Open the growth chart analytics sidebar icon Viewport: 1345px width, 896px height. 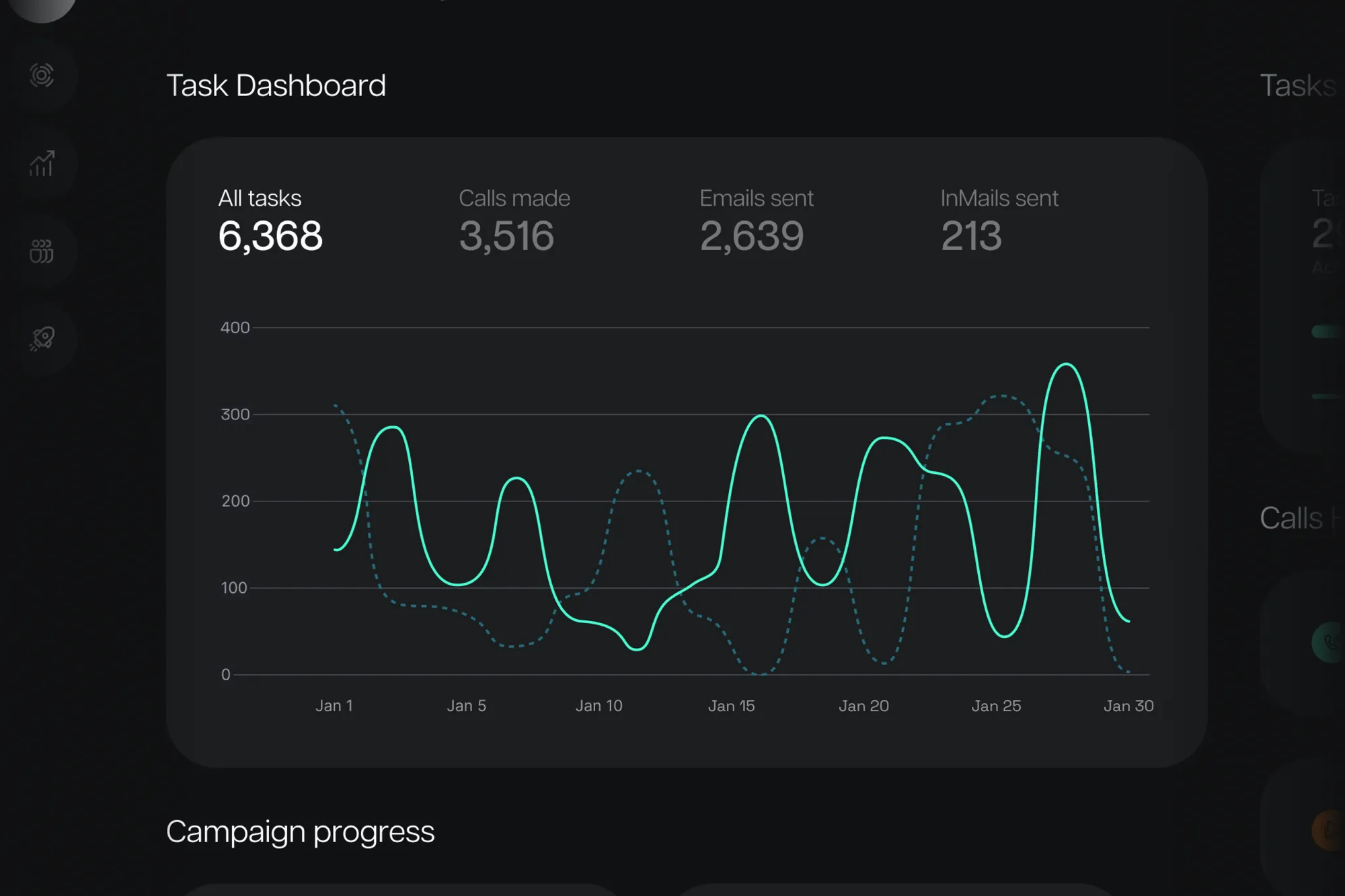[x=42, y=163]
